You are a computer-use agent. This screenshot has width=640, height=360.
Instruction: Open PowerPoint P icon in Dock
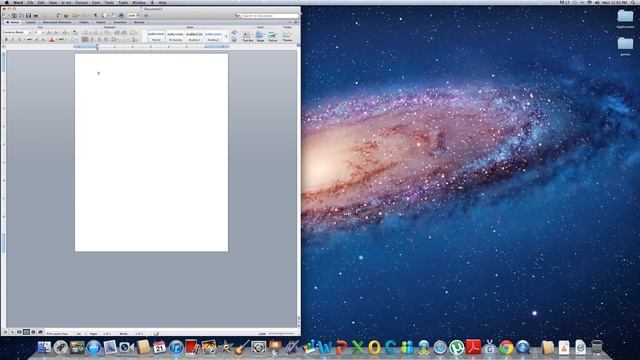pyautogui.click(x=341, y=347)
